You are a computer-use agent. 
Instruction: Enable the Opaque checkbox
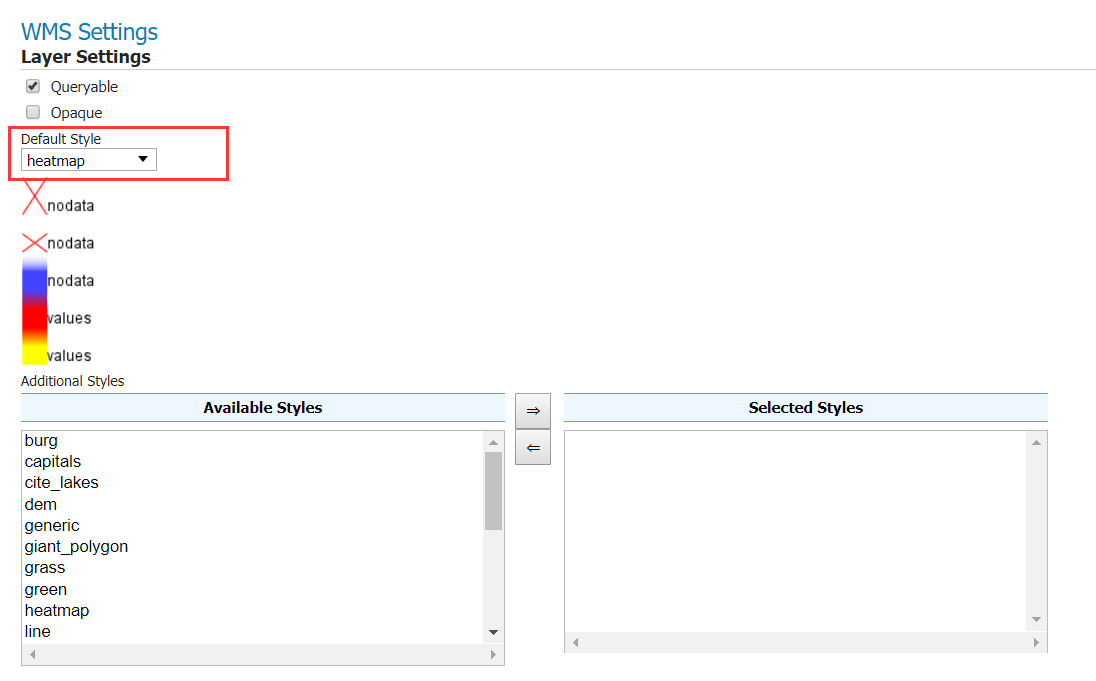coord(31,112)
